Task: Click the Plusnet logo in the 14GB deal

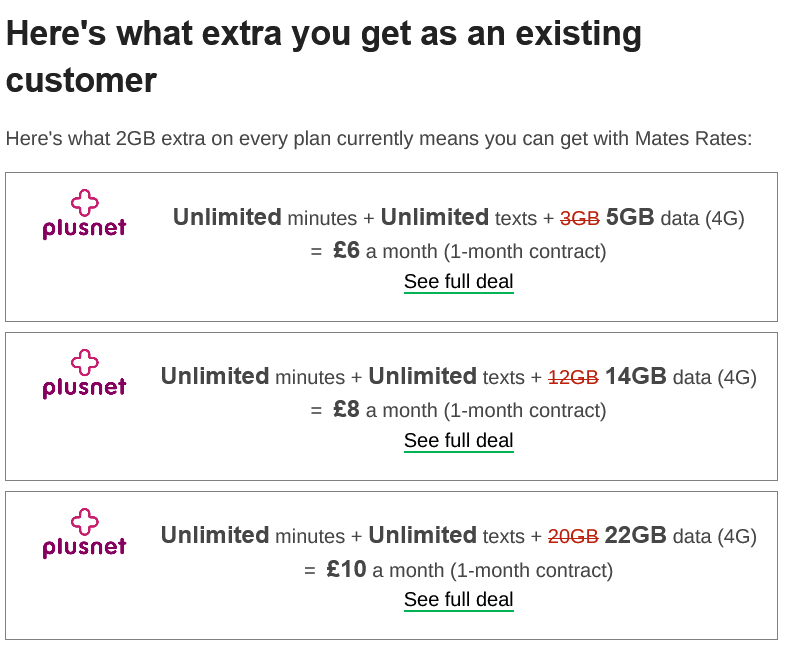Action: pyautogui.click(x=84, y=375)
